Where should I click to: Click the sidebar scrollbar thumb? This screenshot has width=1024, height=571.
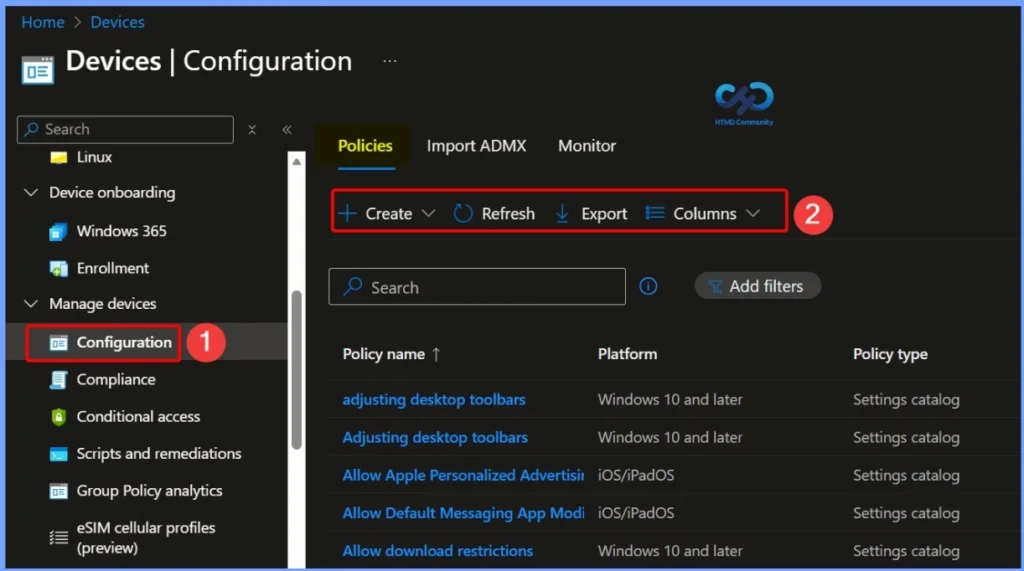296,370
